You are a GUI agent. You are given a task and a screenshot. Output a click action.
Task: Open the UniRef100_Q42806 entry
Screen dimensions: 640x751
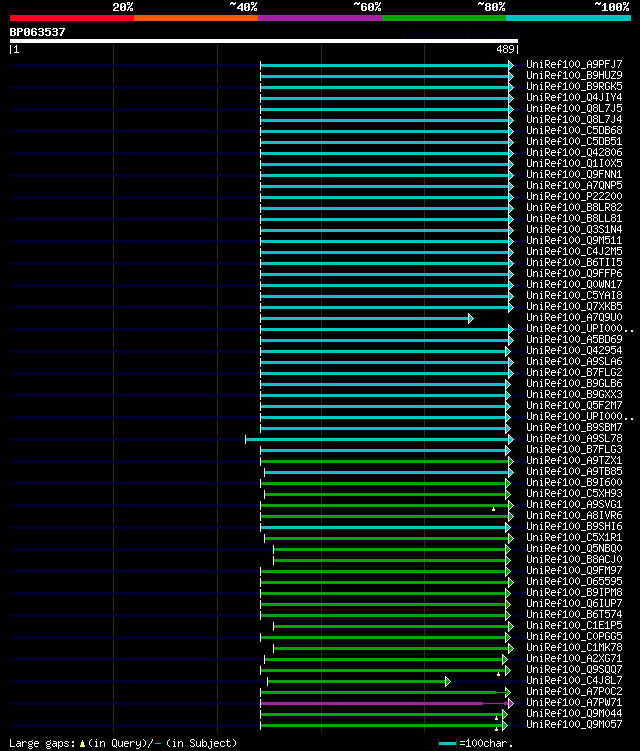click(574, 152)
